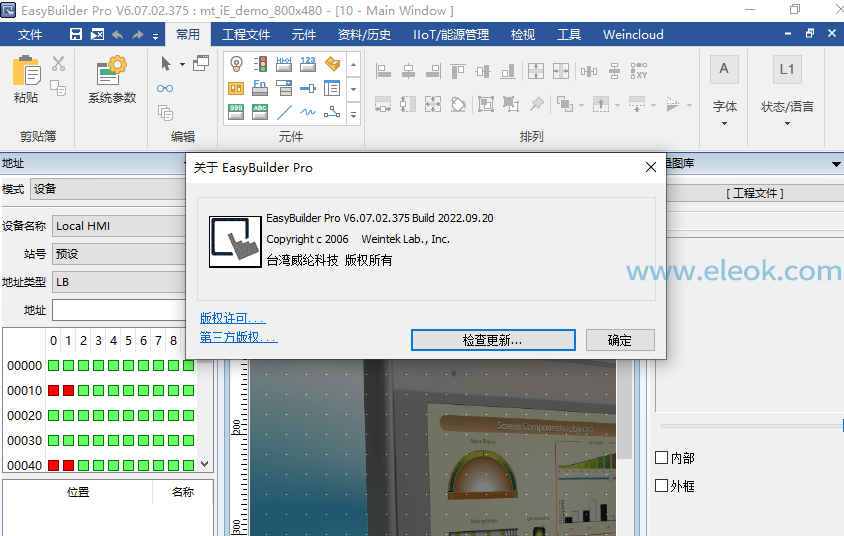The height and width of the screenshot is (536, 844).
Task: Insert the 123 numeric object
Action: point(308,64)
